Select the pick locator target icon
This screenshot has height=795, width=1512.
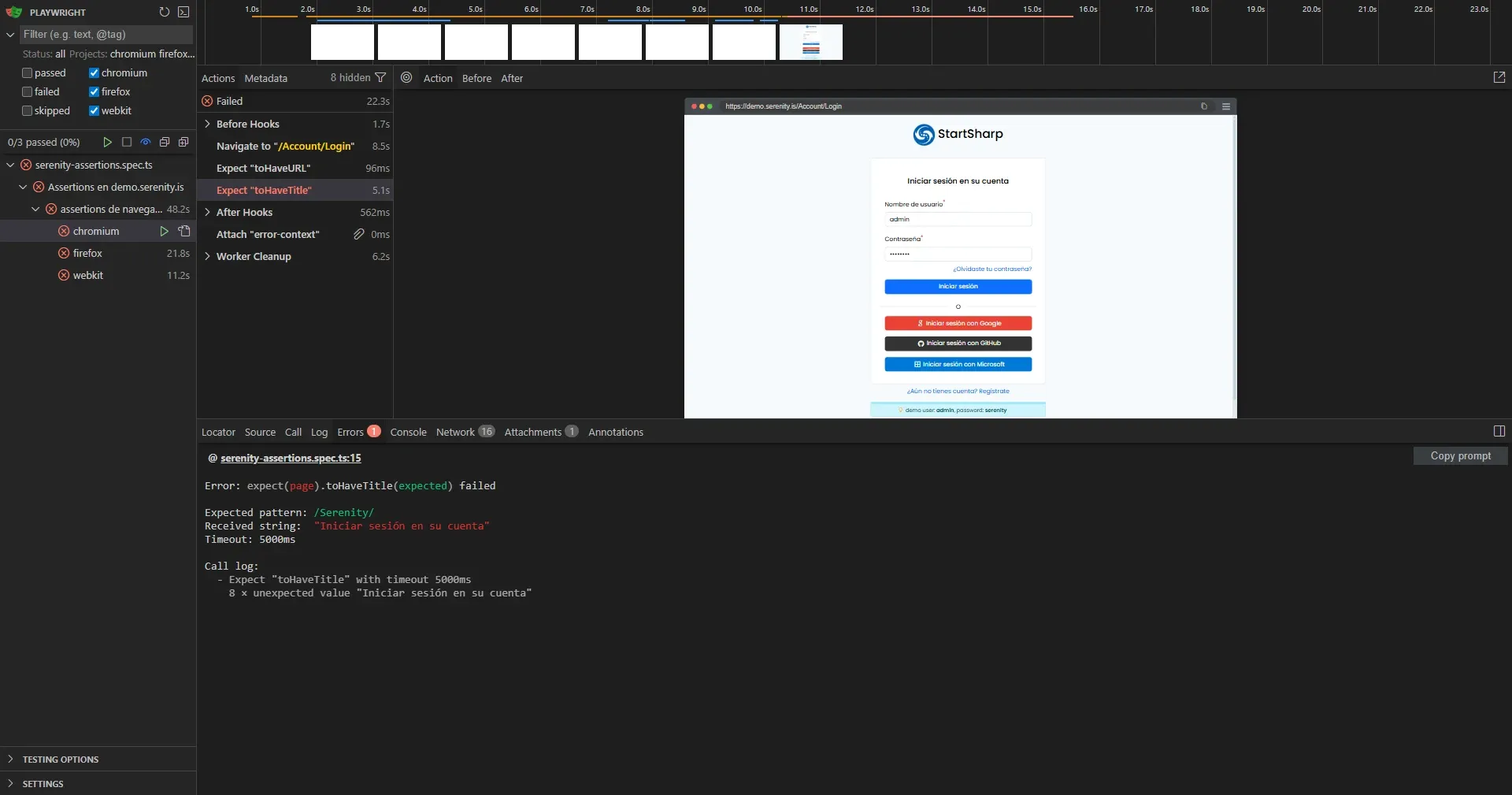(406, 78)
